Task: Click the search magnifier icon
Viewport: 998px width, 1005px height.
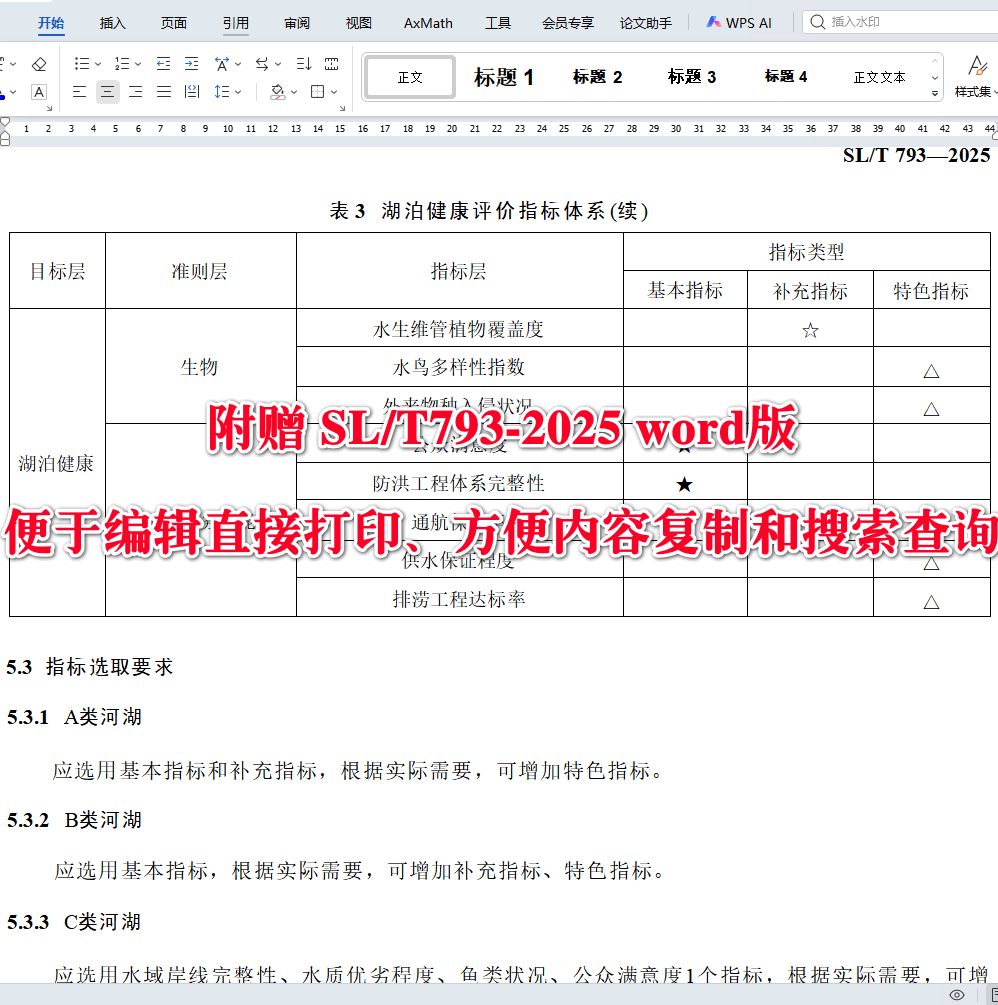Action: (x=817, y=22)
